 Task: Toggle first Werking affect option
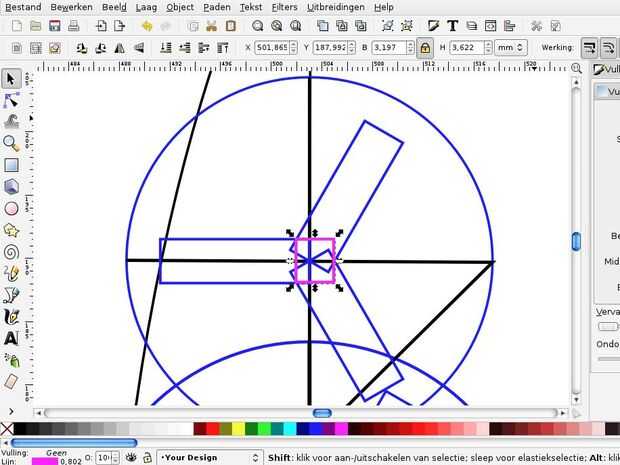tap(589, 48)
